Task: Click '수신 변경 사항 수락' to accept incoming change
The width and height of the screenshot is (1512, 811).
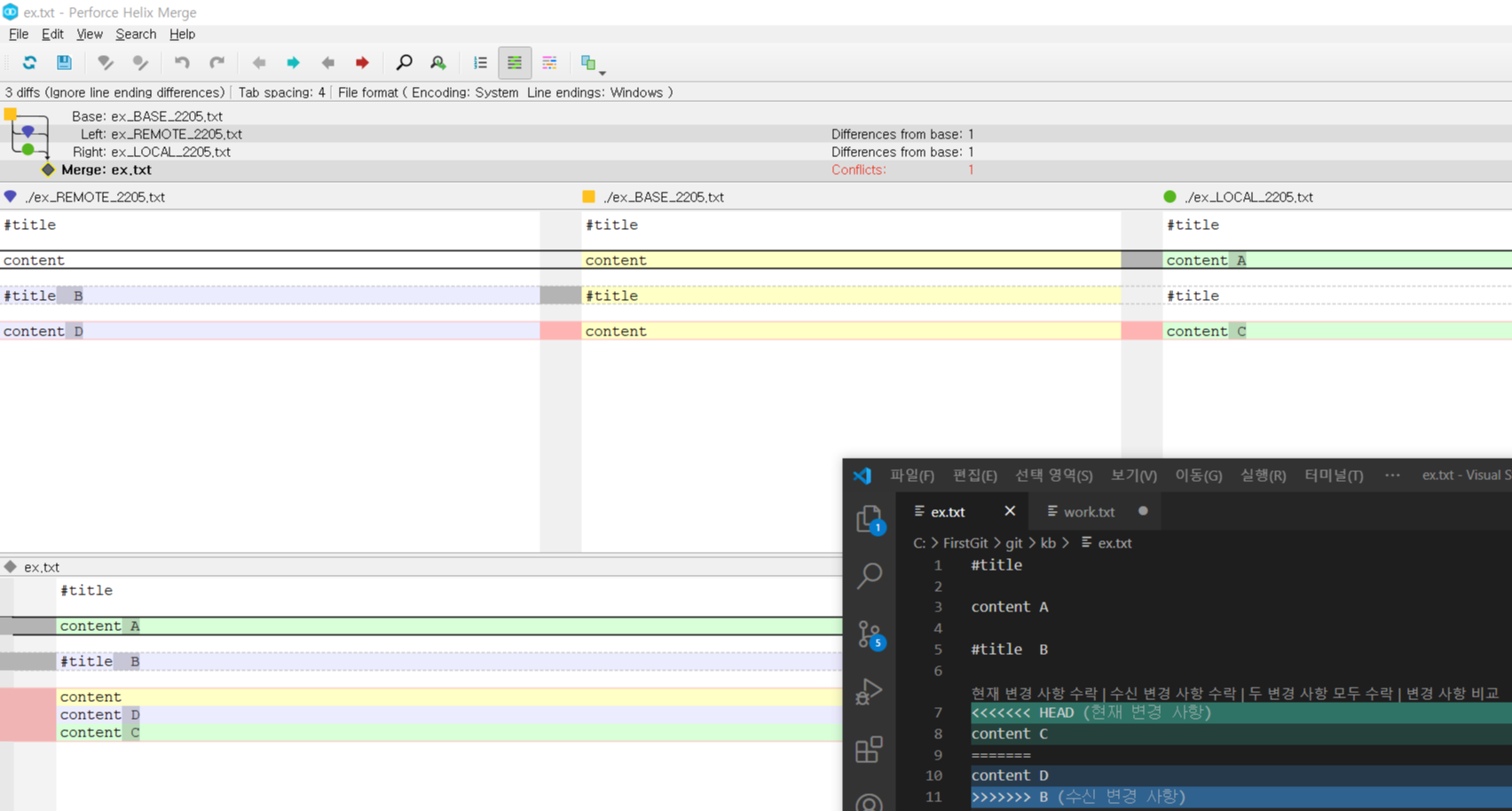Action: point(1173,693)
